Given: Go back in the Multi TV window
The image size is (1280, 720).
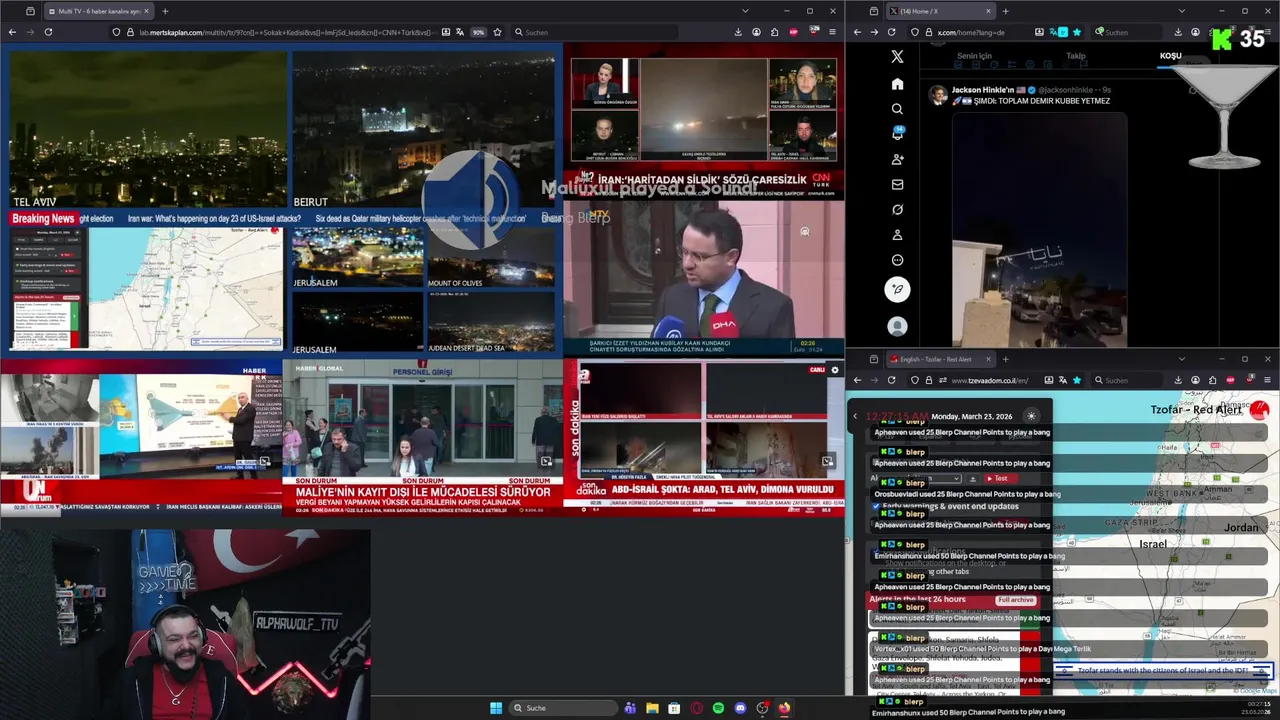Looking at the screenshot, I should (x=11, y=32).
